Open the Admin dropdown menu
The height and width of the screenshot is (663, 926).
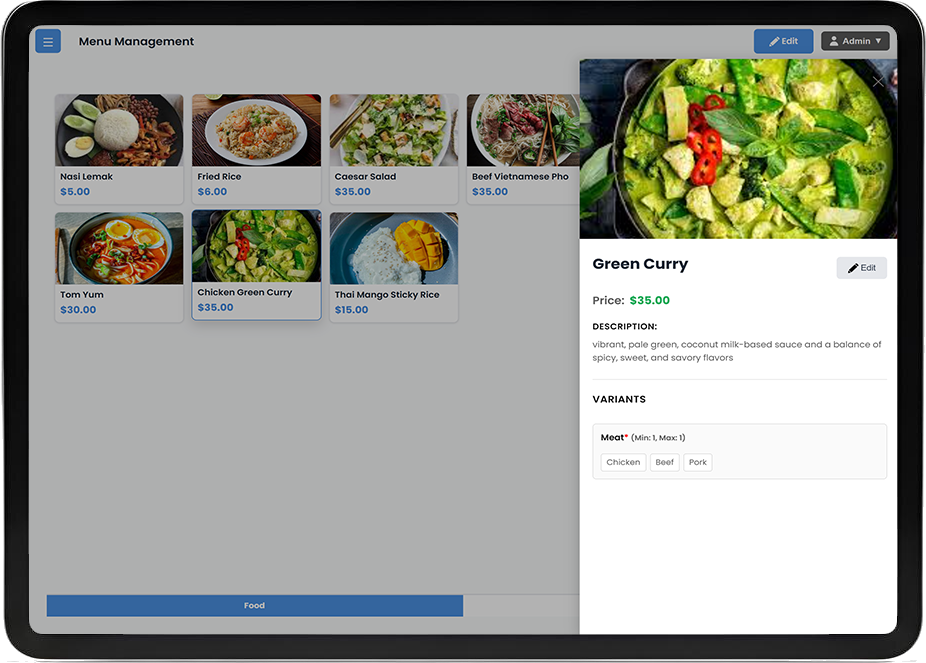855,41
